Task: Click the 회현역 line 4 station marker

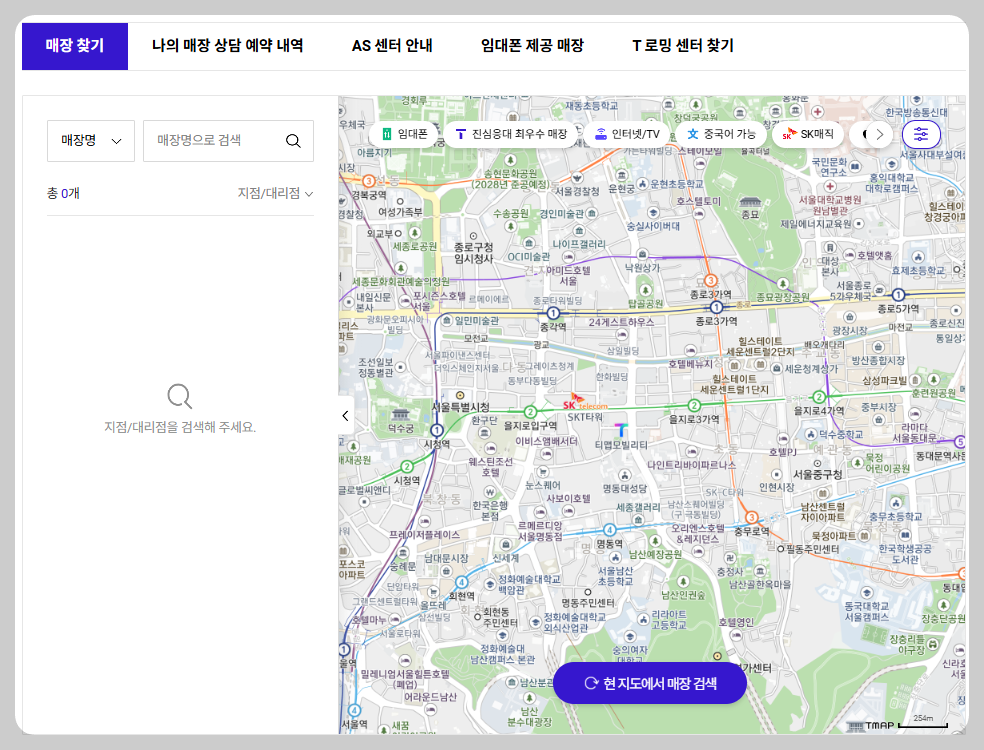Action: (461, 582)
